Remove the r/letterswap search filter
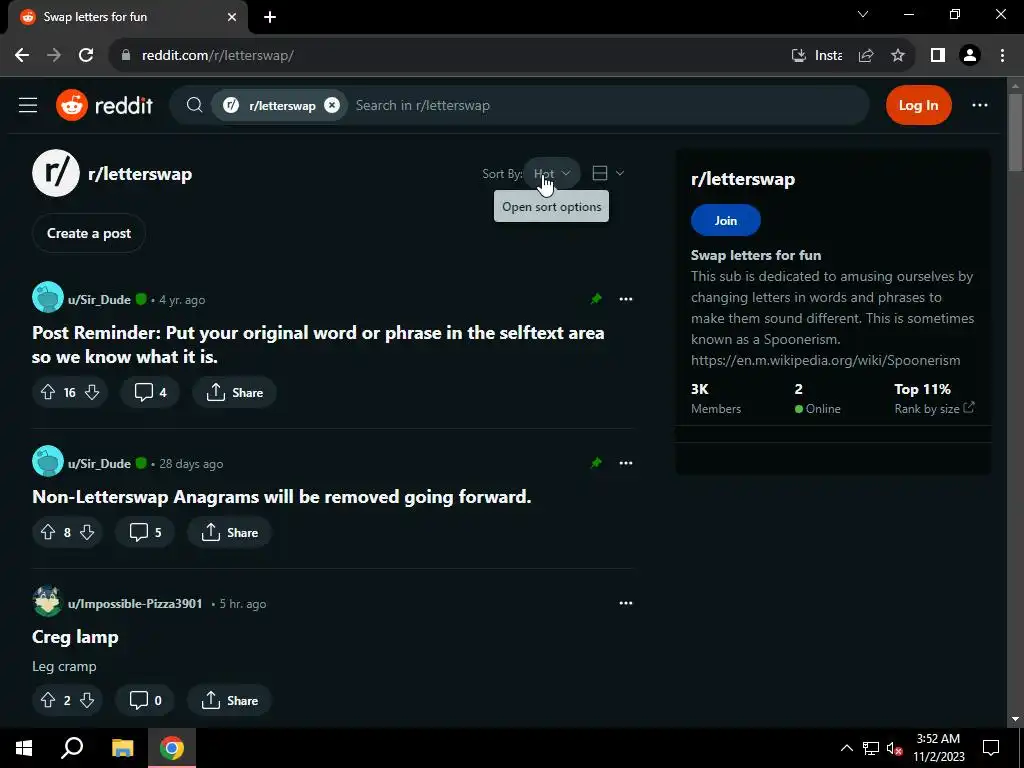 tap(332, 105)
